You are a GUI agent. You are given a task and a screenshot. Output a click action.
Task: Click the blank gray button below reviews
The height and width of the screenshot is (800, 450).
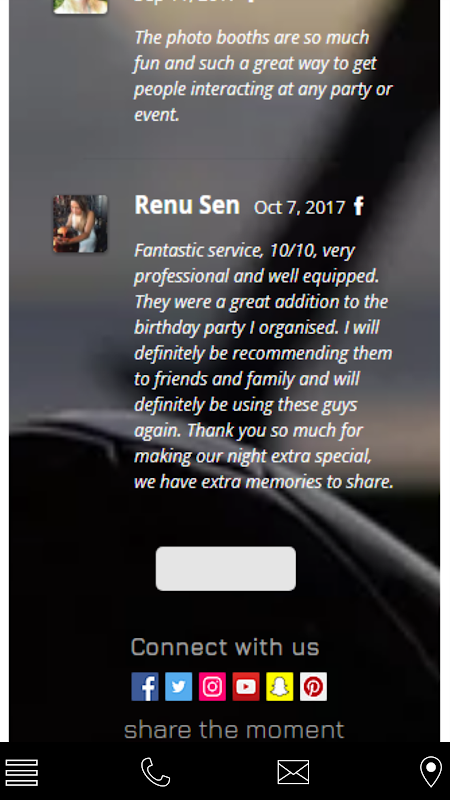226,568
